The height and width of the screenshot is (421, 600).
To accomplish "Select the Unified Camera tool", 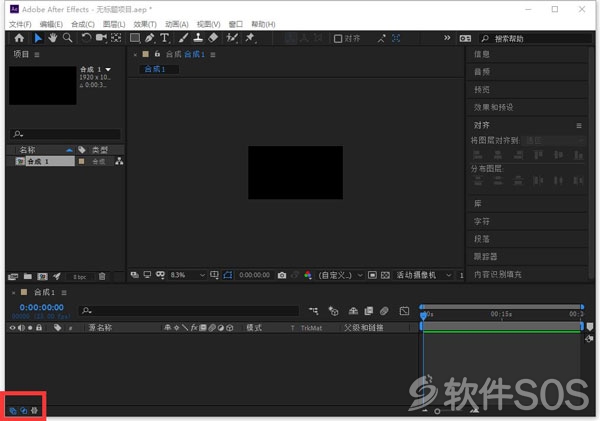I will pyautogui.click(x=101, y=38).
